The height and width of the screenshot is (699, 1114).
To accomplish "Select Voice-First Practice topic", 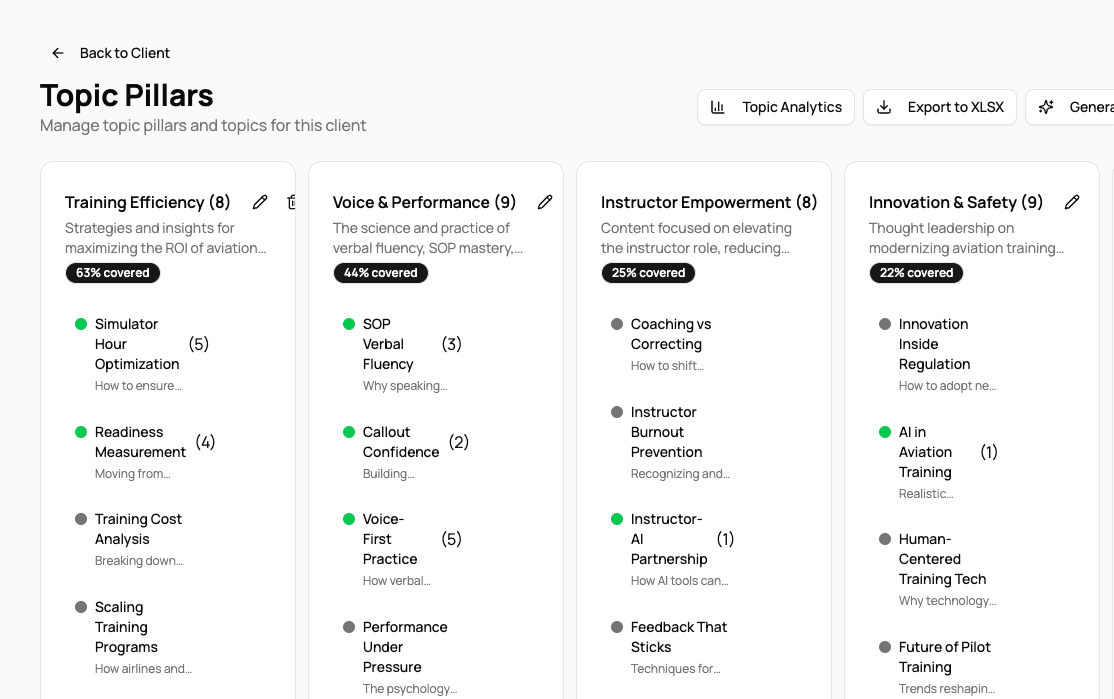I will (390, 539).
